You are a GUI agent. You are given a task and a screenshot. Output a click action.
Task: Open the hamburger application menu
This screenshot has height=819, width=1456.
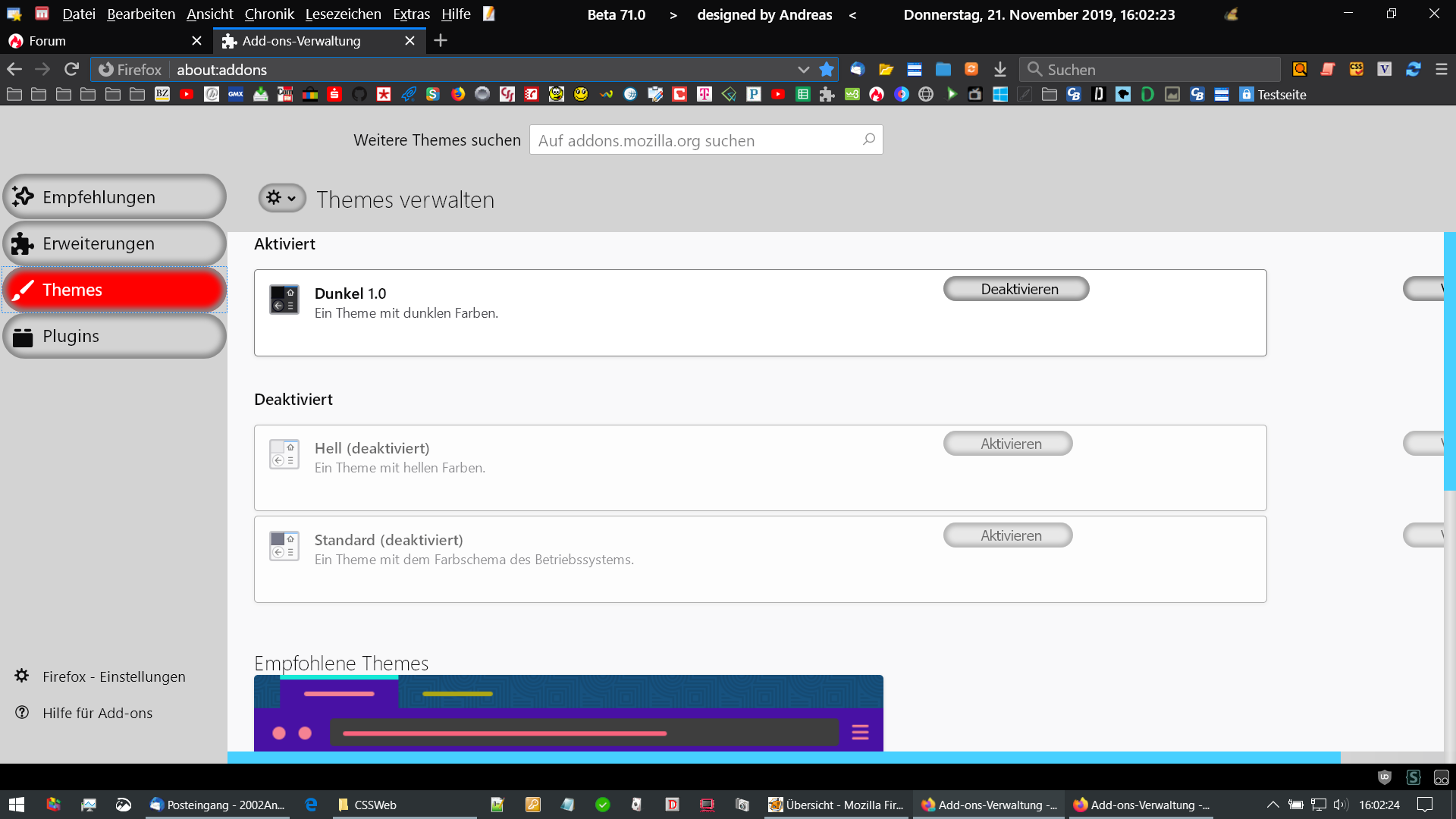[x=1442, y=69]
